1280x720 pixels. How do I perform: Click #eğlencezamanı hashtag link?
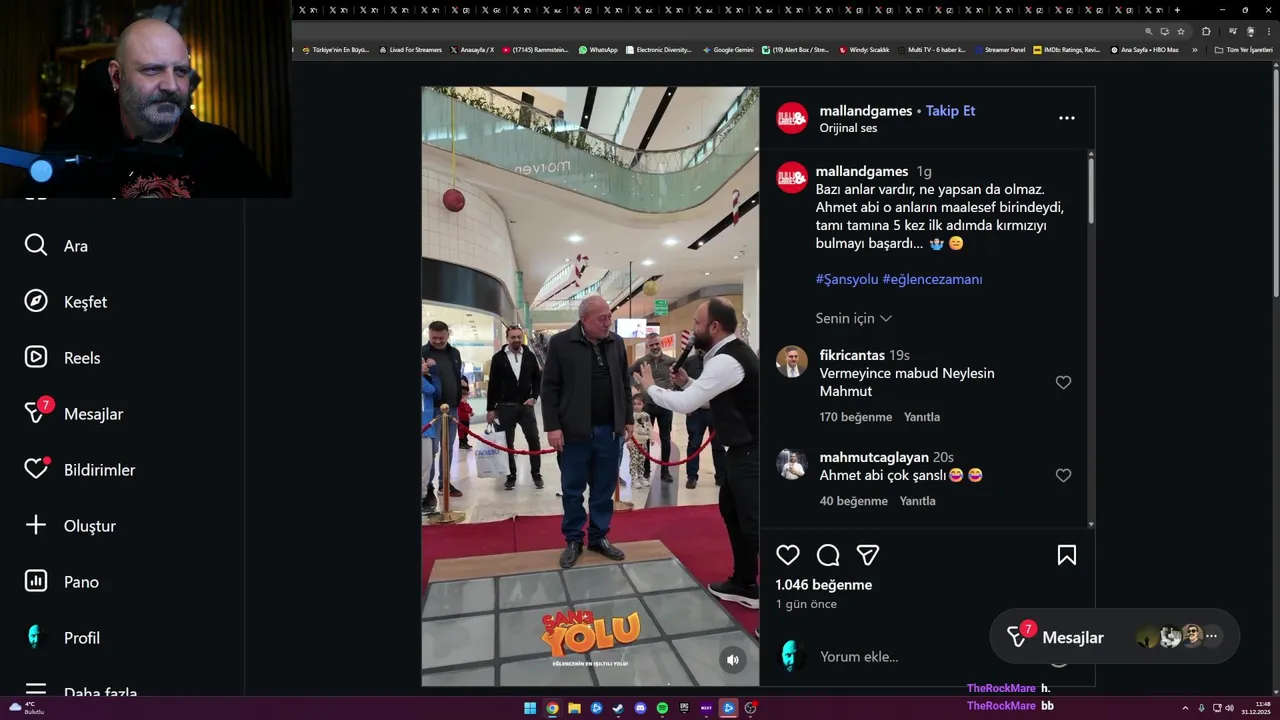(932, 279)
